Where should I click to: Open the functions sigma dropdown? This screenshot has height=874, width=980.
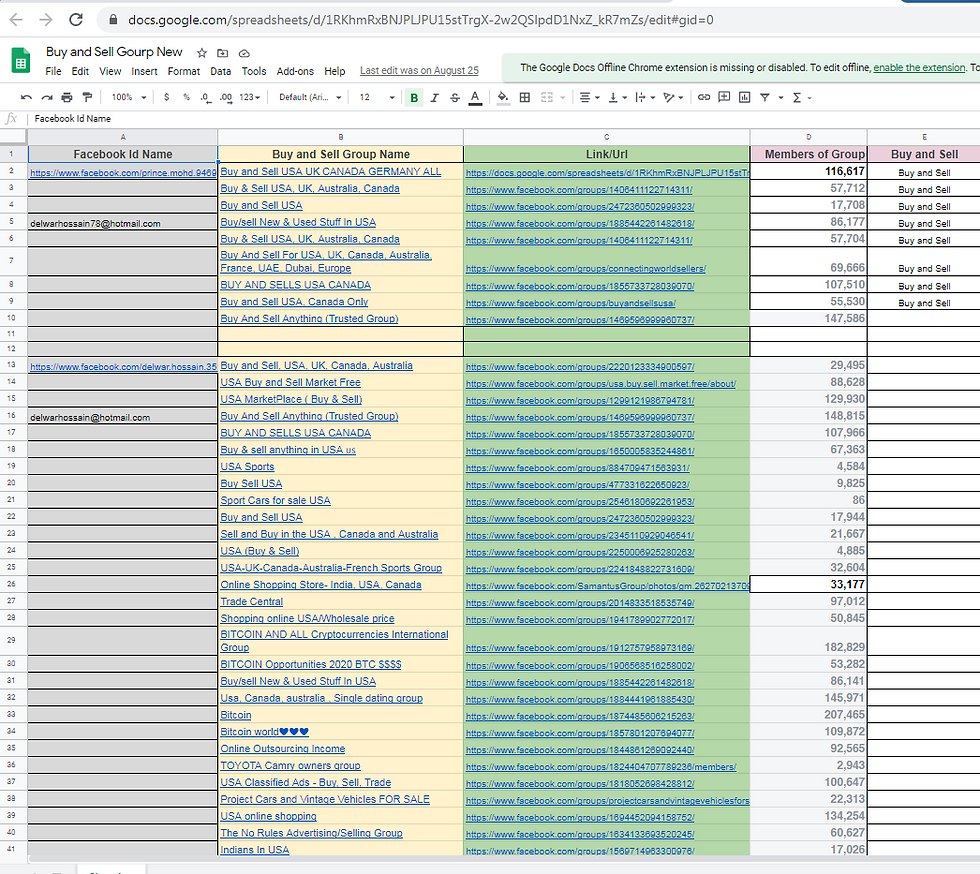(801, 98)
